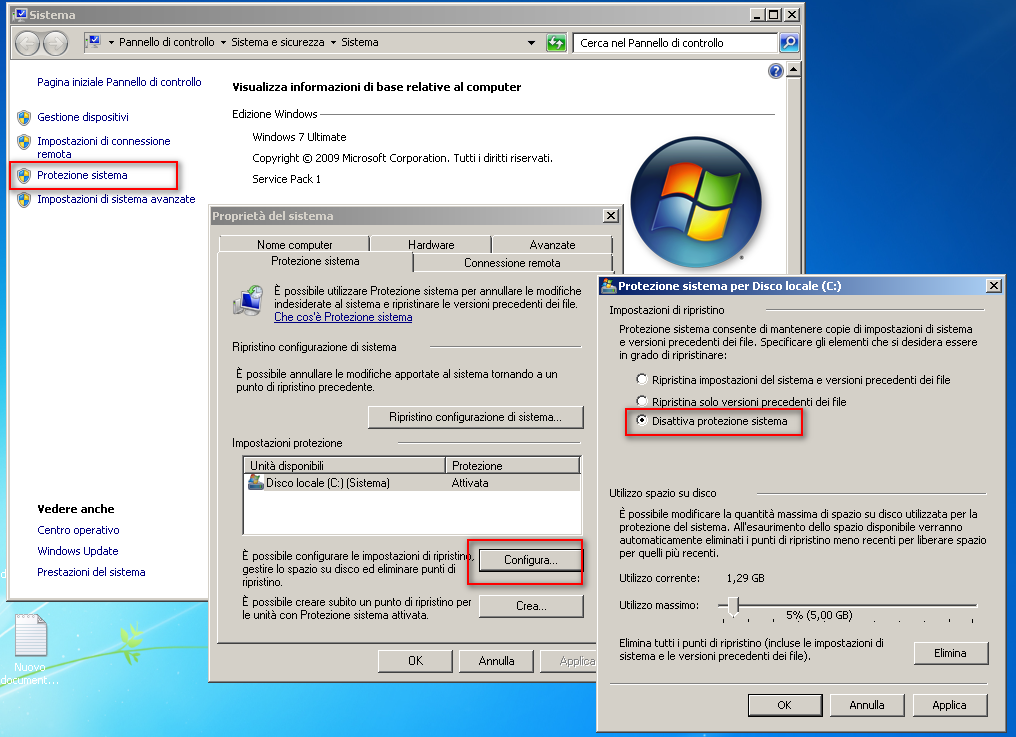
Task: Close the Proprietà del sistema dialog
Action: click(x=610, y=216)
